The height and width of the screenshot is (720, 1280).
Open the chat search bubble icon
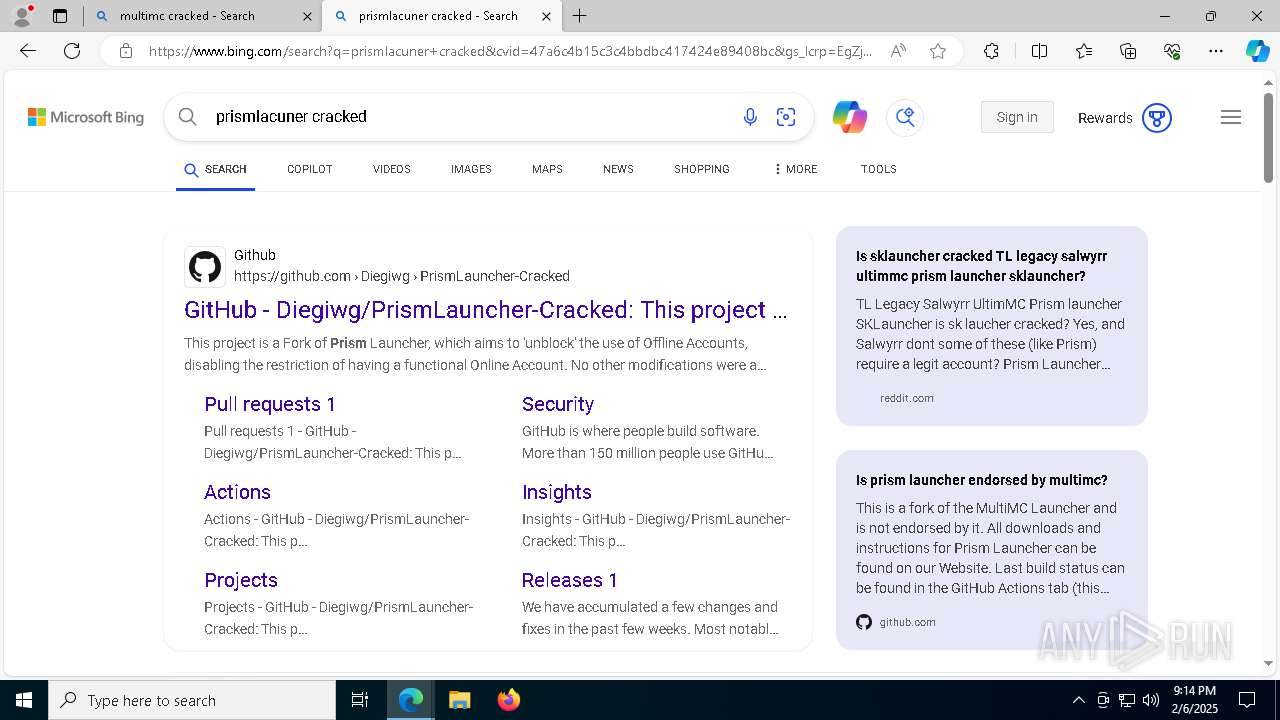click(905, 117)
